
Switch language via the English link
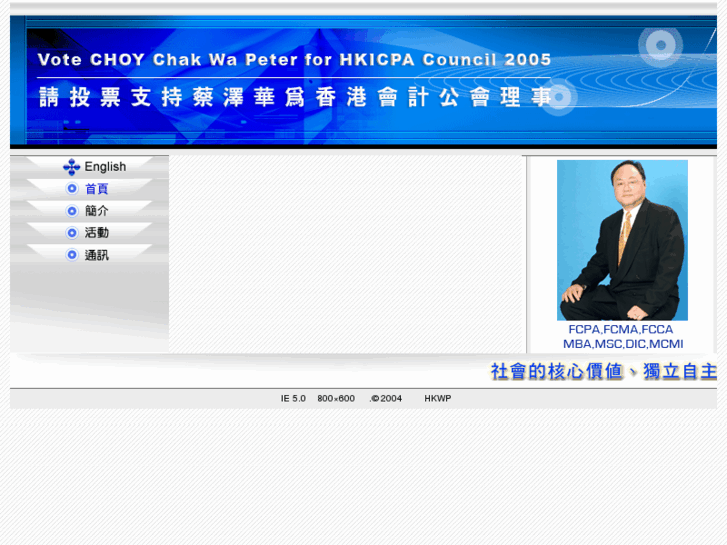click(x=105, y=167)
